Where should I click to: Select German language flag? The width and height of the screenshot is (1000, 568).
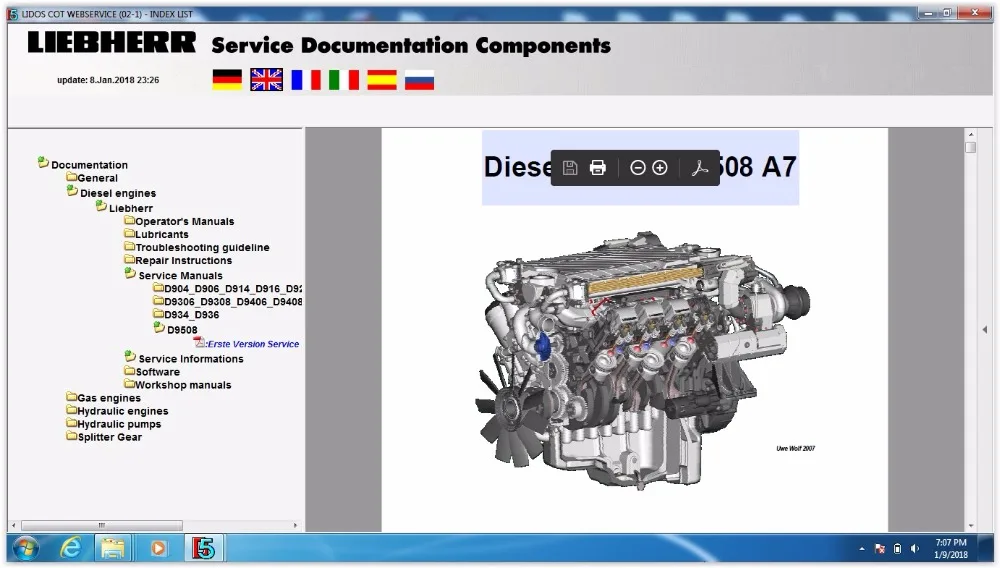(227, 80)
